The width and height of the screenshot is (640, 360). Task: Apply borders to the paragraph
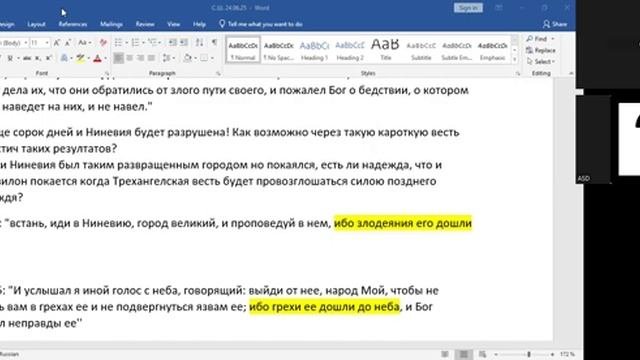click(204, 58)
